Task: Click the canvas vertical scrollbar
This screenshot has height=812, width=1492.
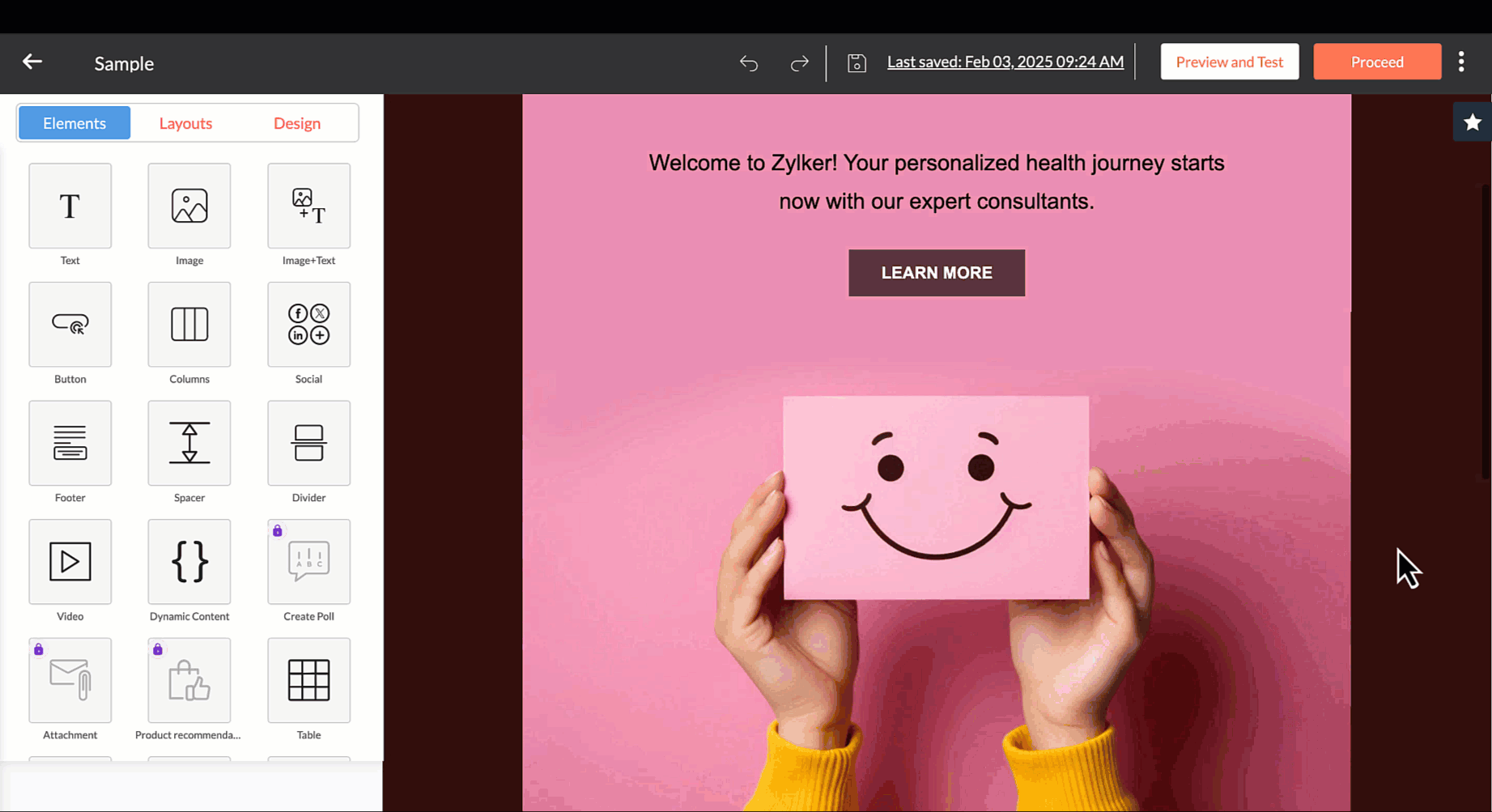Action: [x=1486, y=330]
